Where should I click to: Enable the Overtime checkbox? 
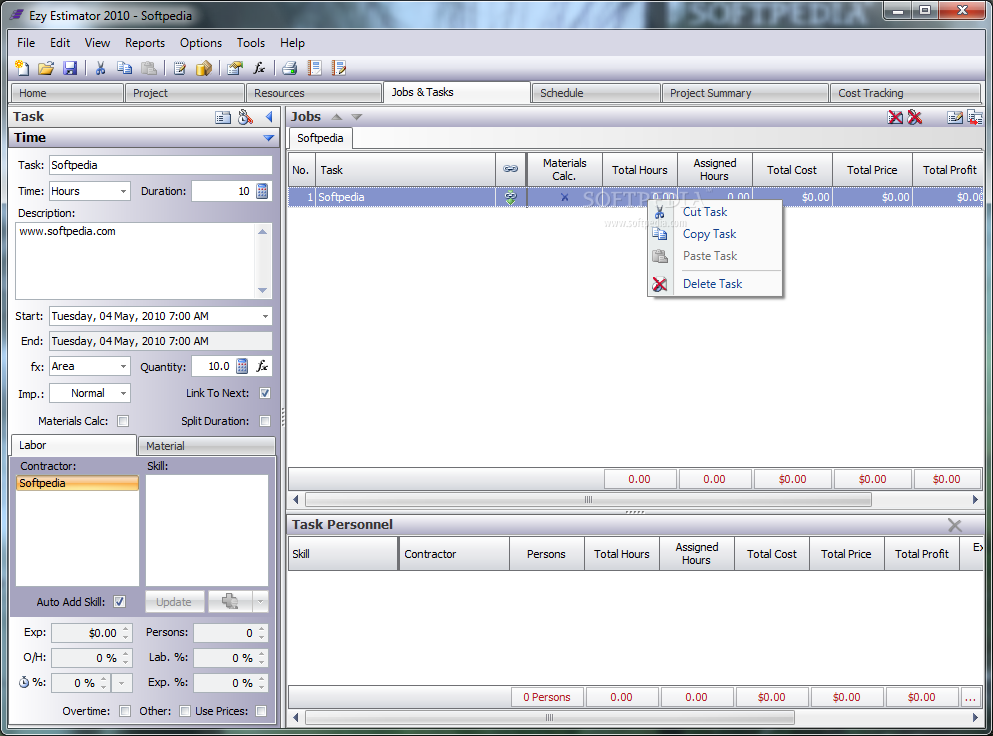(x=125, y=711)
